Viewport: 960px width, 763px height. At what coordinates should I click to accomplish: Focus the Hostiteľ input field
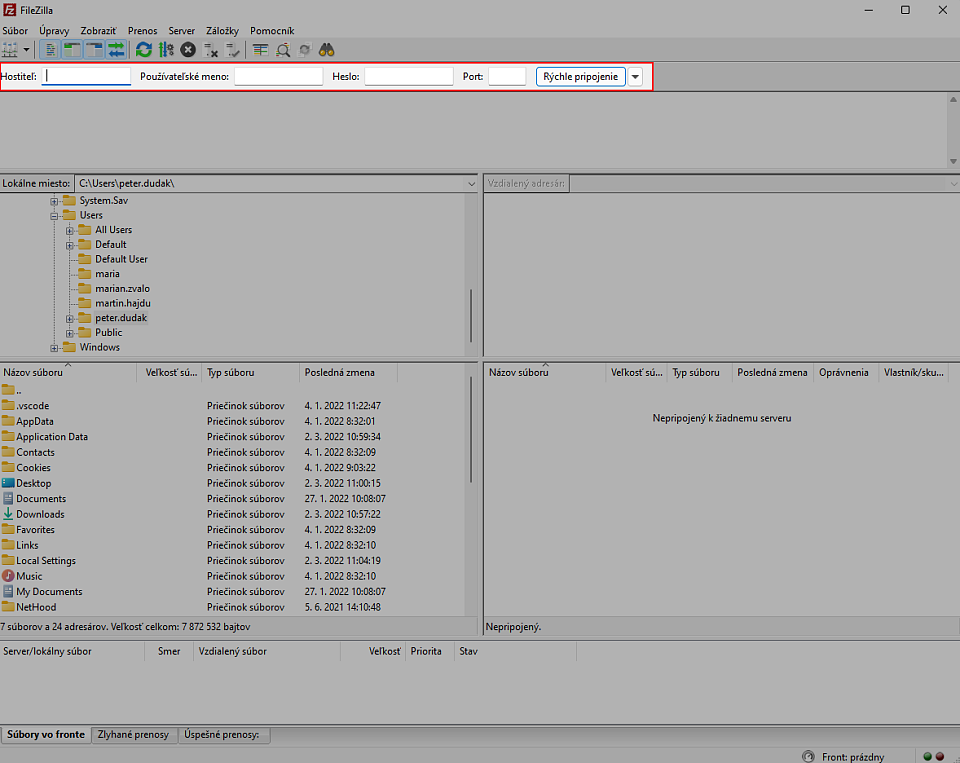(x=86, y=77)
